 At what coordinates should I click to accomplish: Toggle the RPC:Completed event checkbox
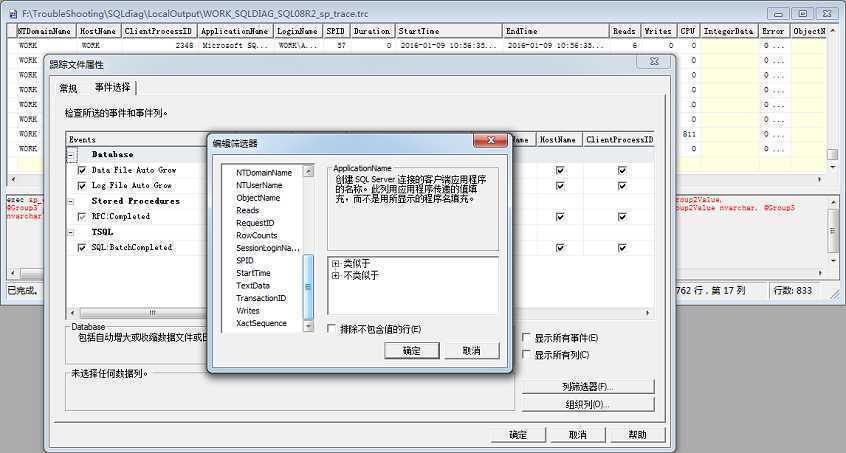coord(82,217)
